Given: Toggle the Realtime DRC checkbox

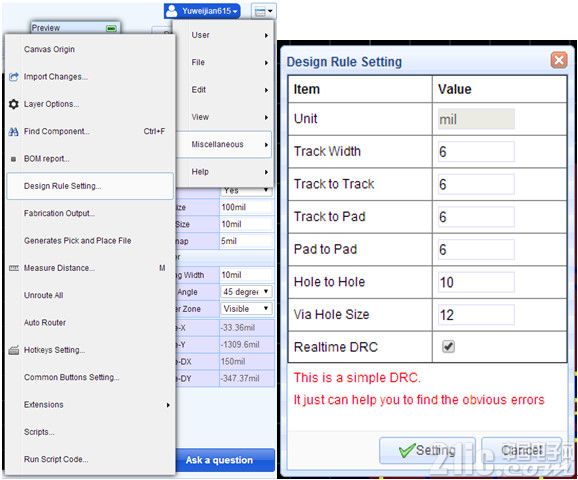Looking at the screenshot, I should coord(448,347).
